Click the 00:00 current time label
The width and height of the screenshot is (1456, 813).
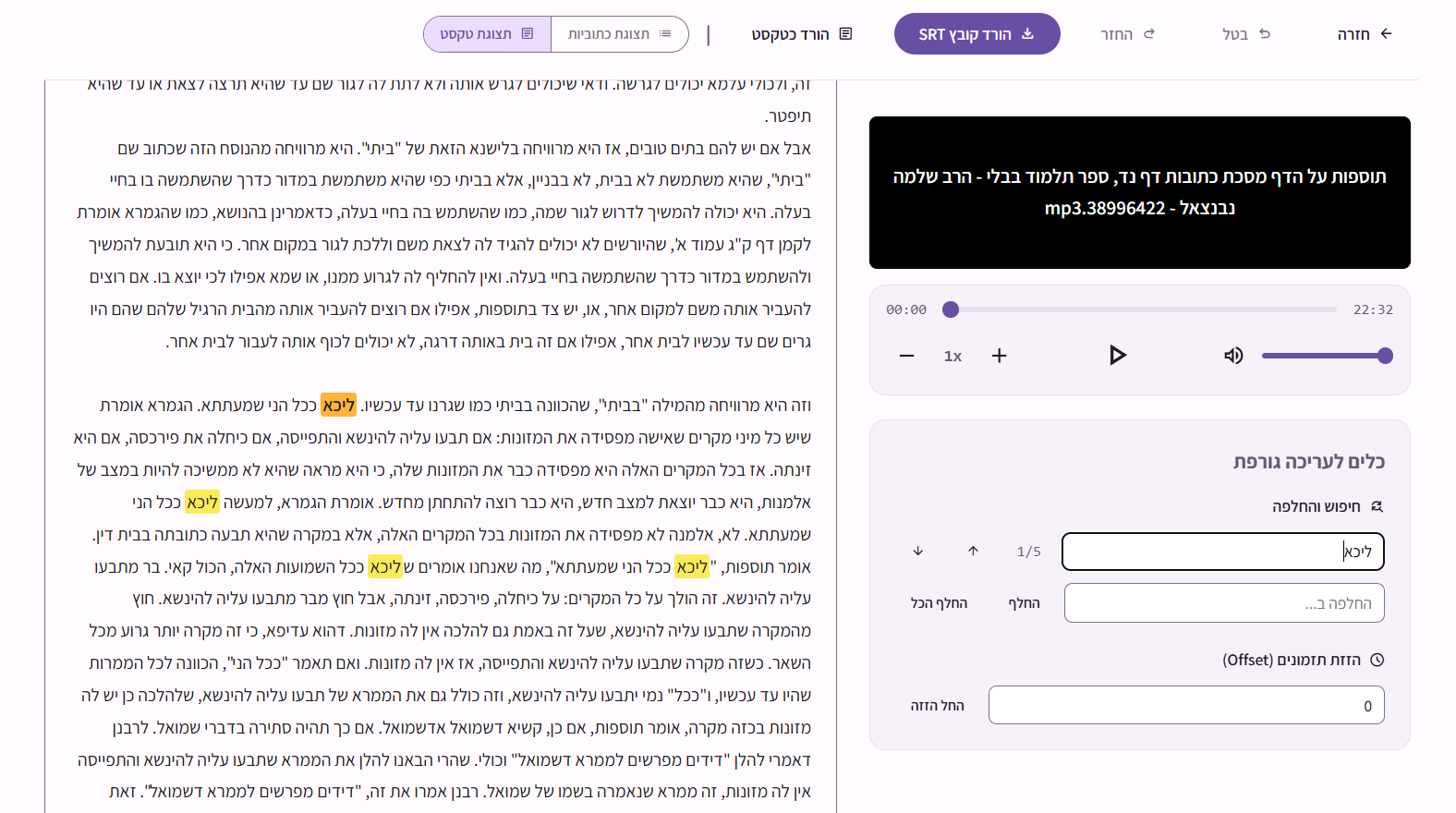[x=906, y=309]
